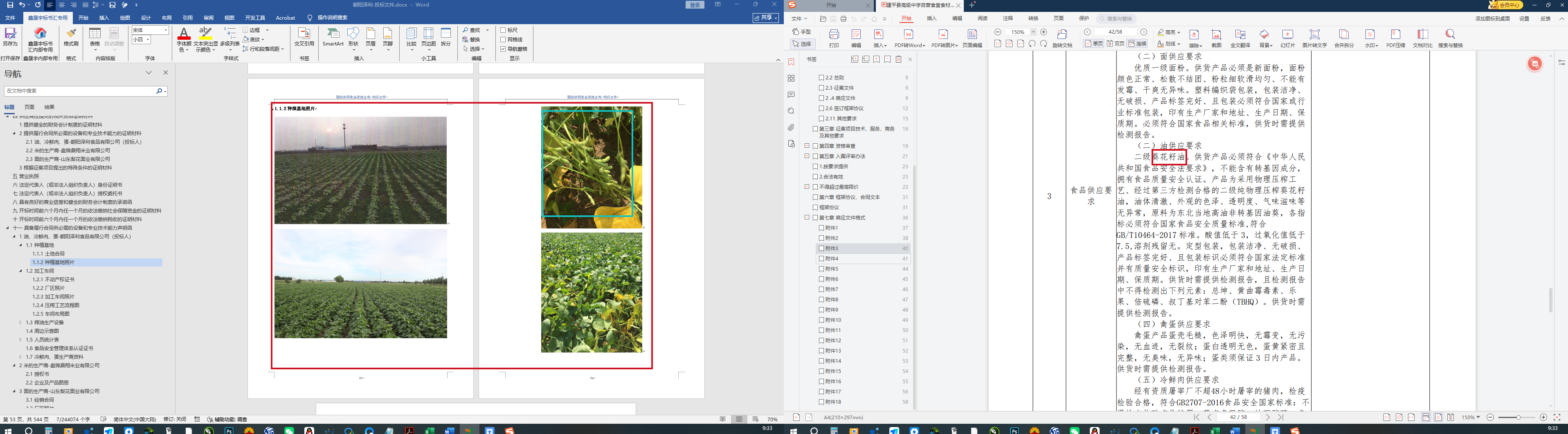Open the 引用 references tab in Word
This screenshot has width=1568, height=434.
tap(187, 18)
